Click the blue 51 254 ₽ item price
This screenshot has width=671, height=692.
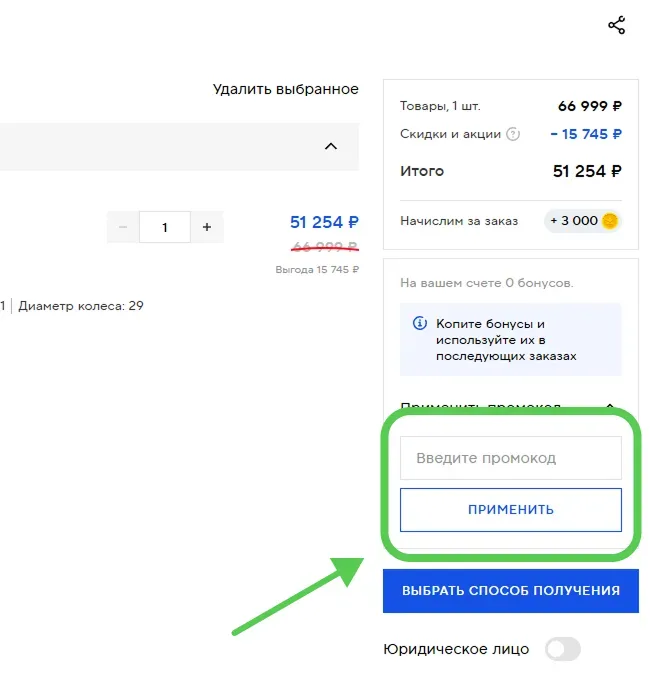(324, 222)
